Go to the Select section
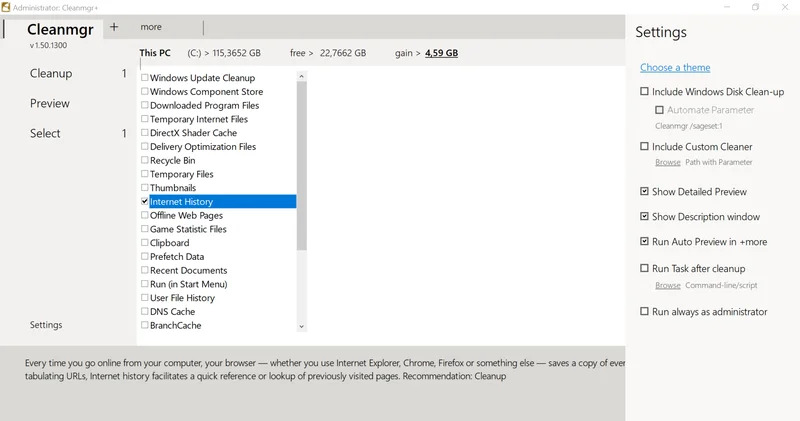 (45, 134)
